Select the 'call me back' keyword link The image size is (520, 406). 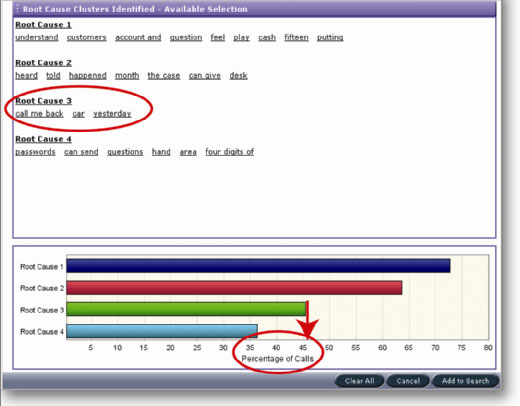(x=39, y=114)
